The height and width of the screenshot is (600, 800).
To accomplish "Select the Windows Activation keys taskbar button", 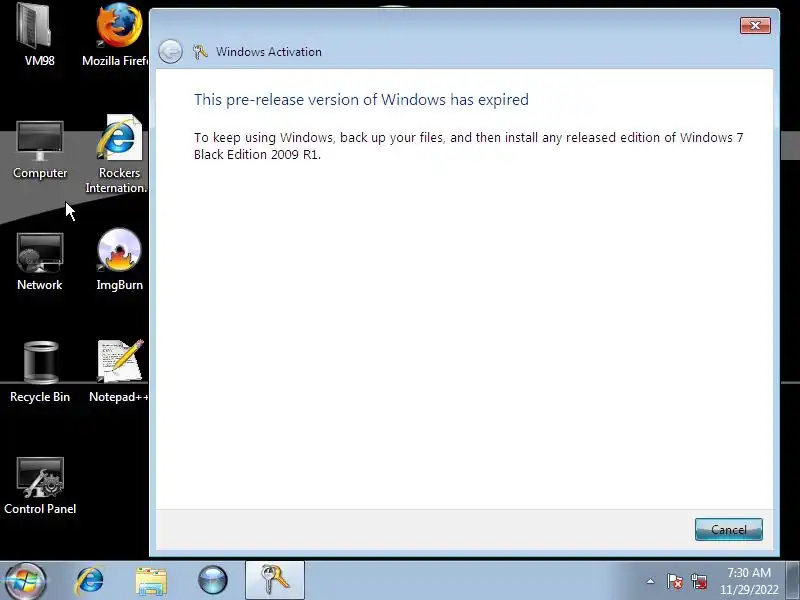I will pyautogui.click(x=275, y=580).
